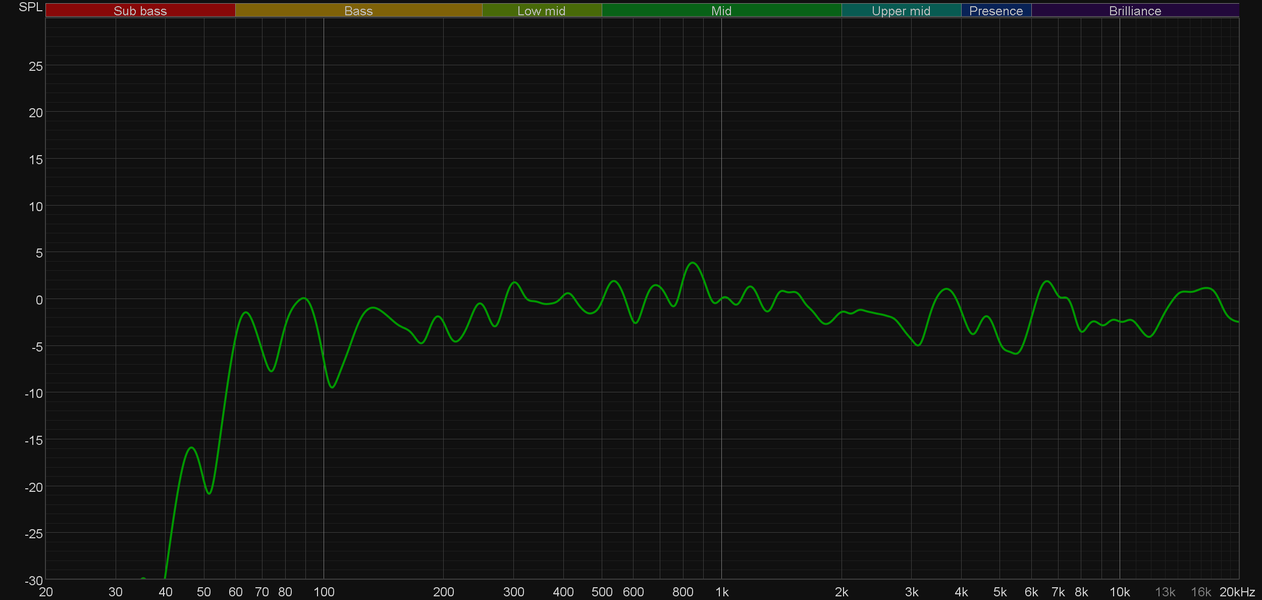1262x600 pixels.
Task: Click the 1k frequency label
Action: coord(721,592)
